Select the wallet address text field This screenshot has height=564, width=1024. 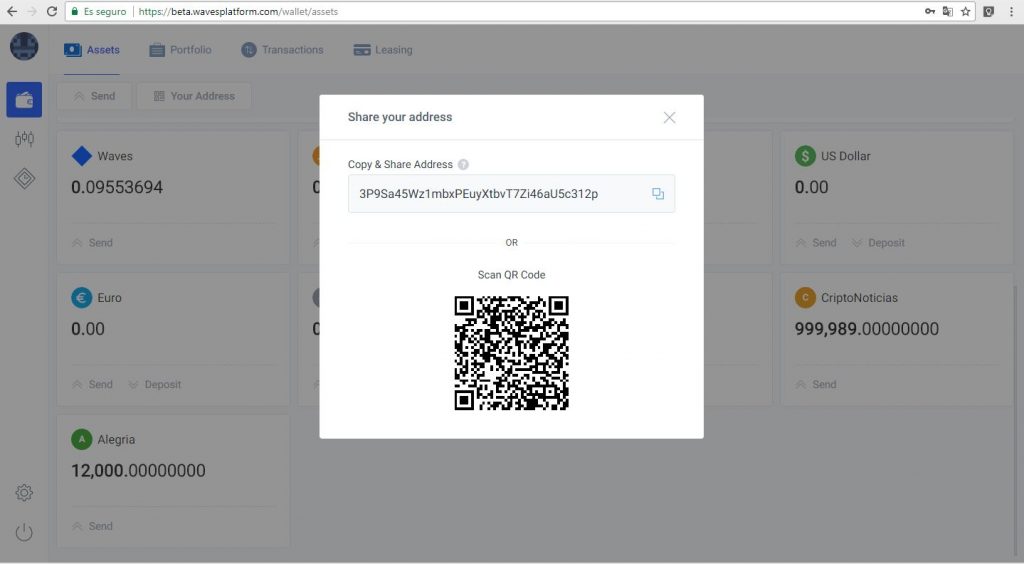[x=511, y=193]
